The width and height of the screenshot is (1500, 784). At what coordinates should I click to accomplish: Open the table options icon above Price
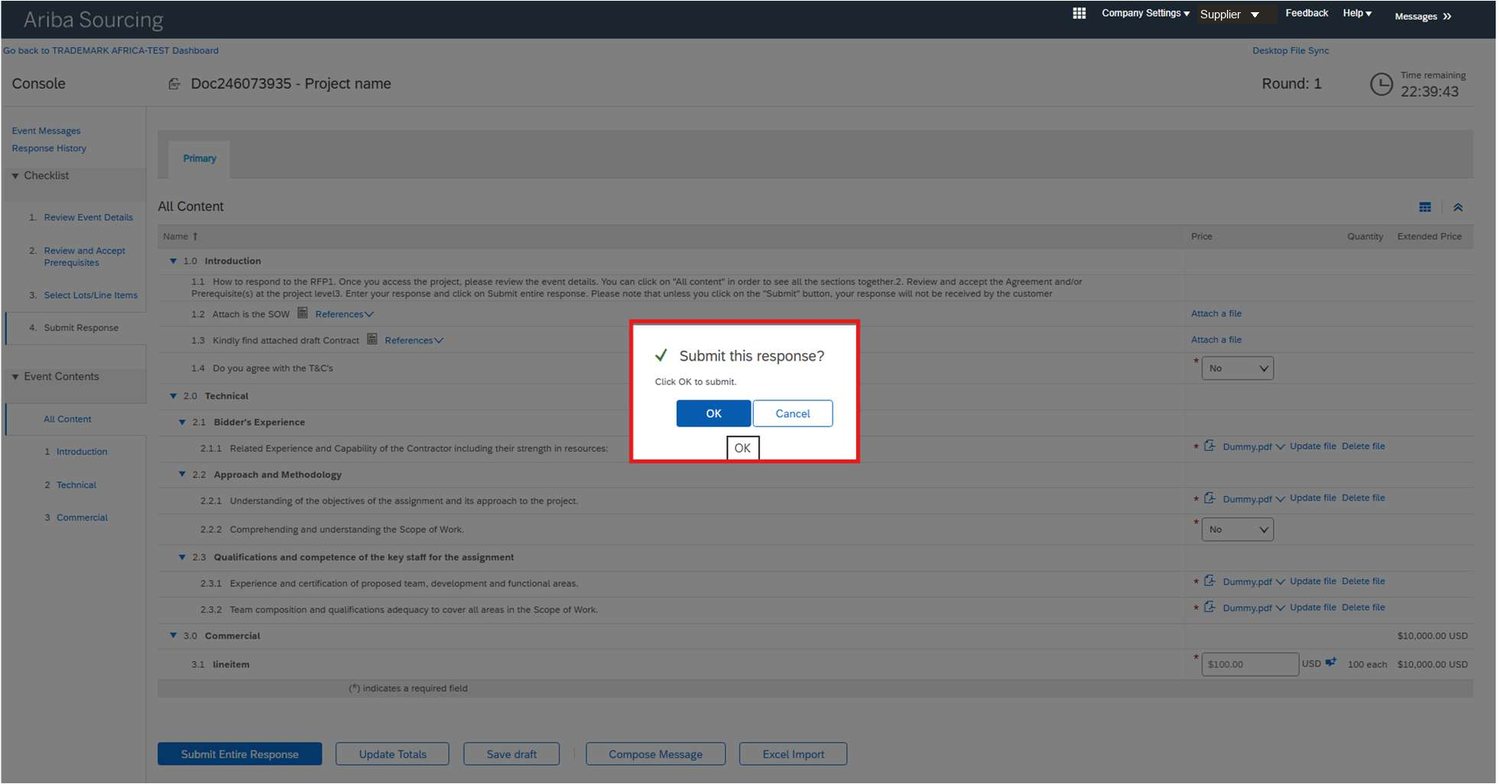click(x=1425, y=207)
